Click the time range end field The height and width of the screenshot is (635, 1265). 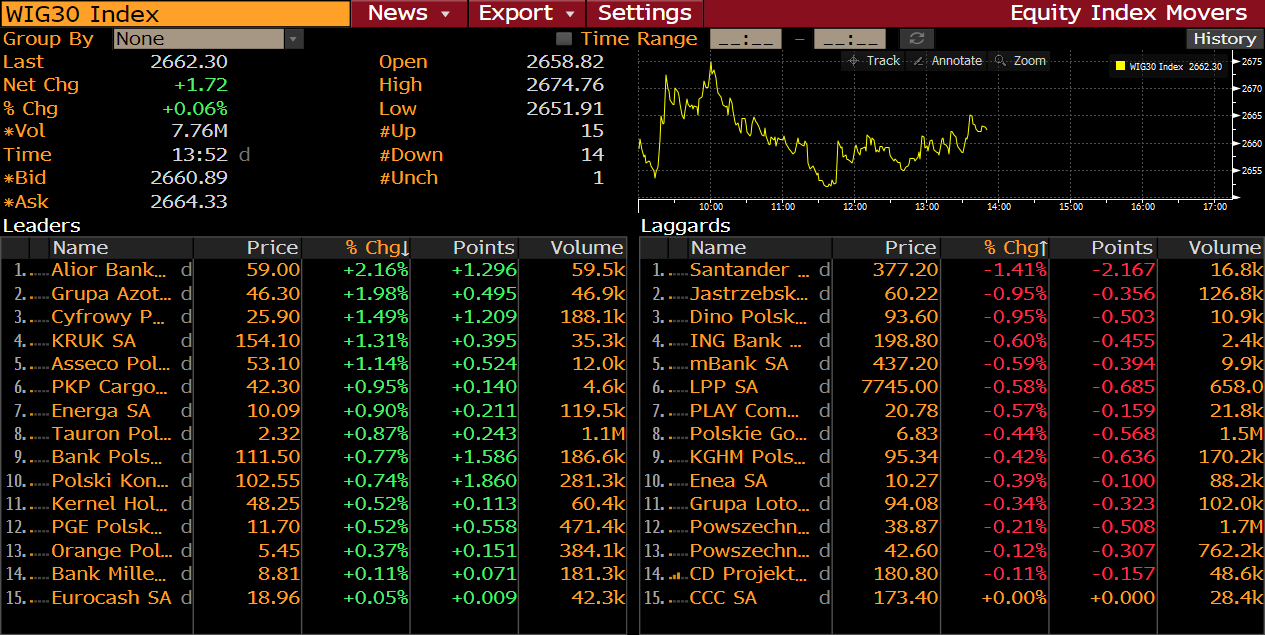coord(850,39)
